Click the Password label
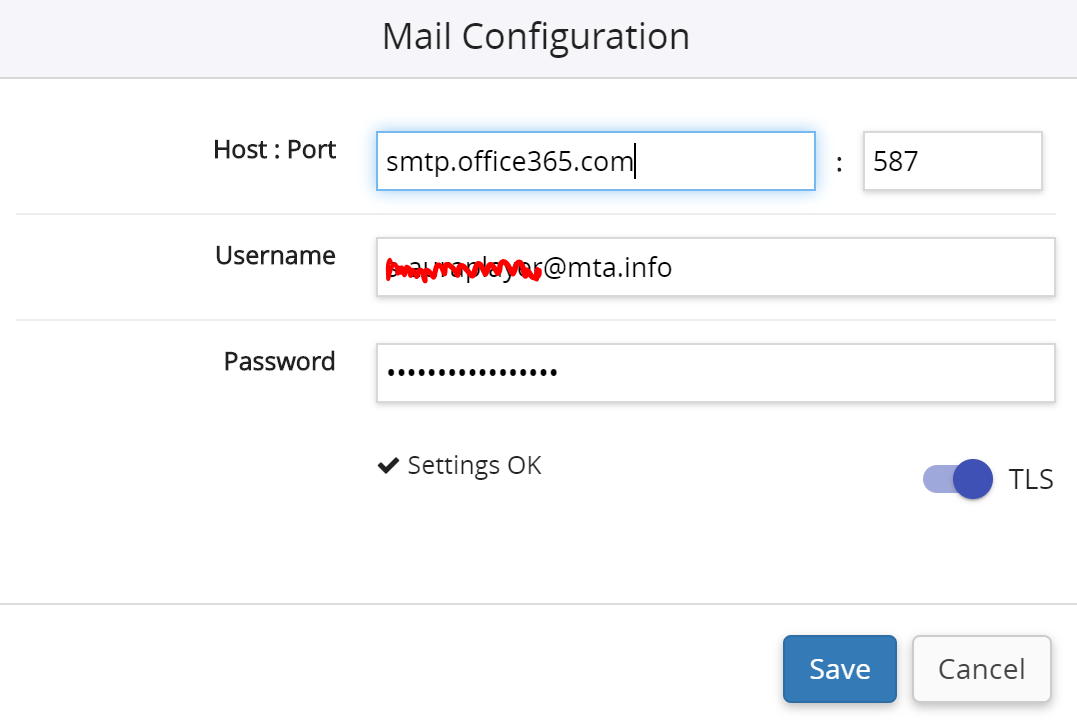Viewport: 1077px width, 726px height. (x=279, y=362)
